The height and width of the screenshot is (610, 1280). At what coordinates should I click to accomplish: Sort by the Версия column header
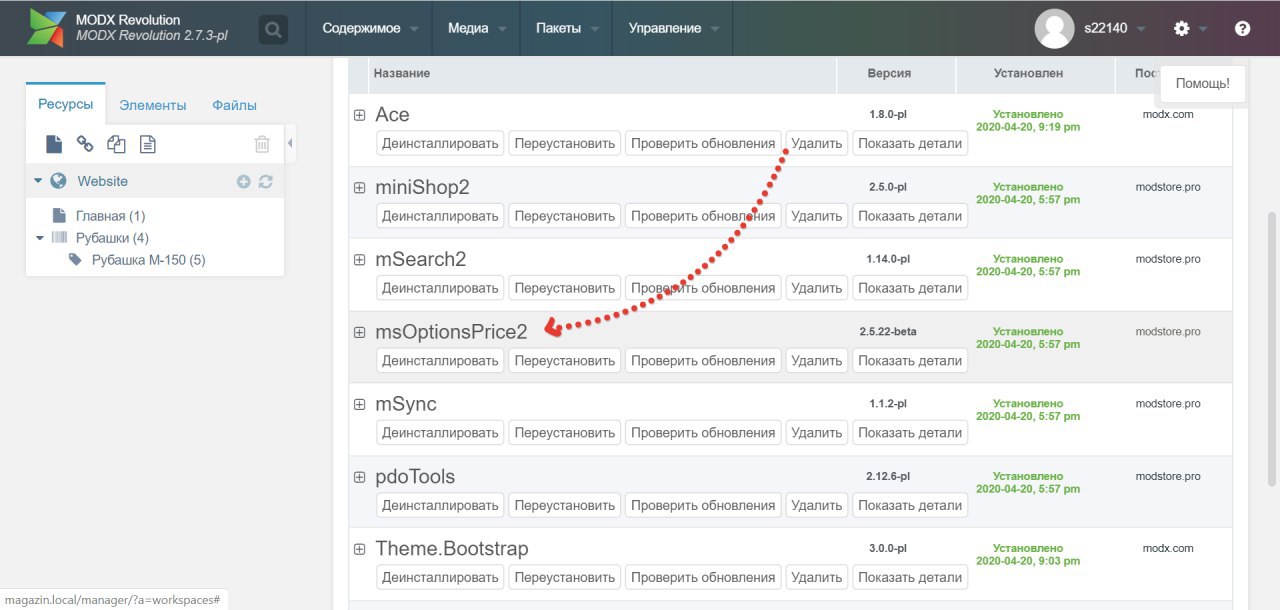point(896,74)
